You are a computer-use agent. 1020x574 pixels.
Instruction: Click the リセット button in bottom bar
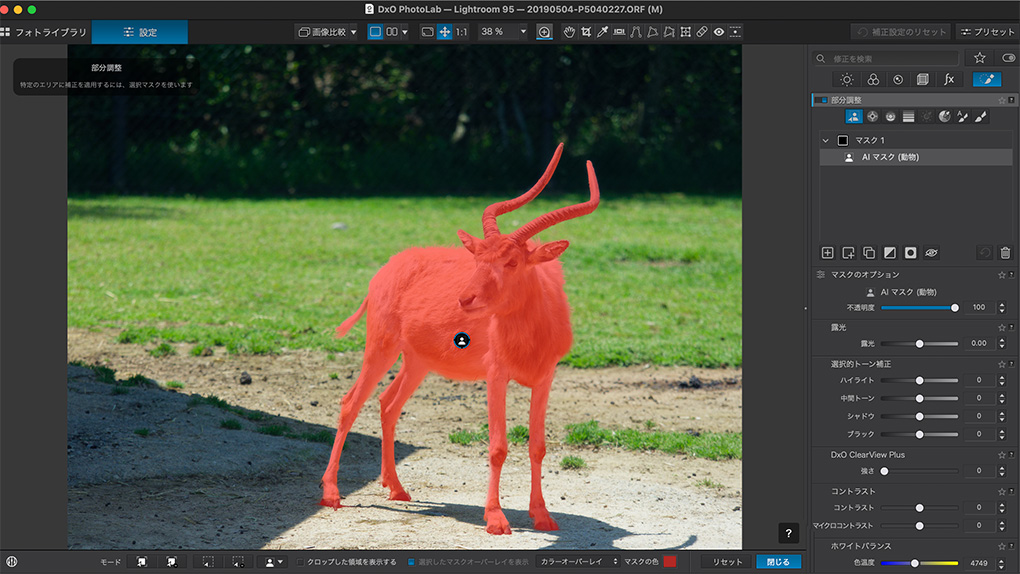727,562
